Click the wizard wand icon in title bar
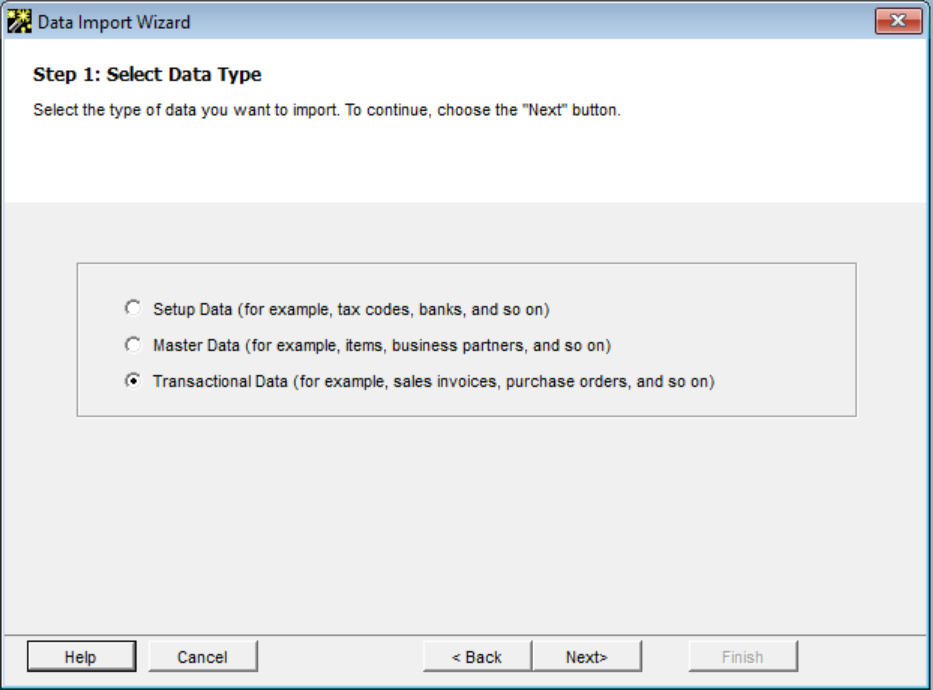 click(19, 22)
